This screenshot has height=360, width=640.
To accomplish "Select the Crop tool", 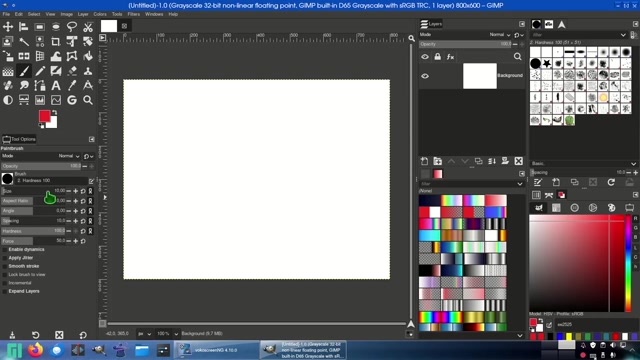I will pos(56,42).
